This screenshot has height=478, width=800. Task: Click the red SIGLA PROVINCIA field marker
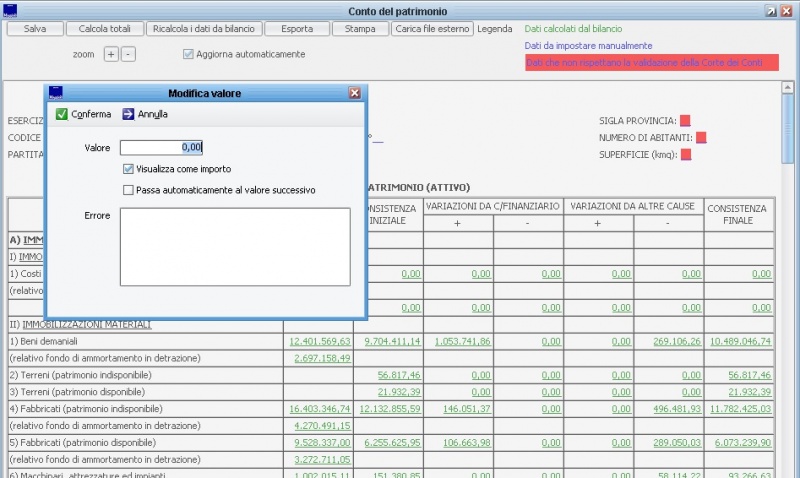coord(685,121)
